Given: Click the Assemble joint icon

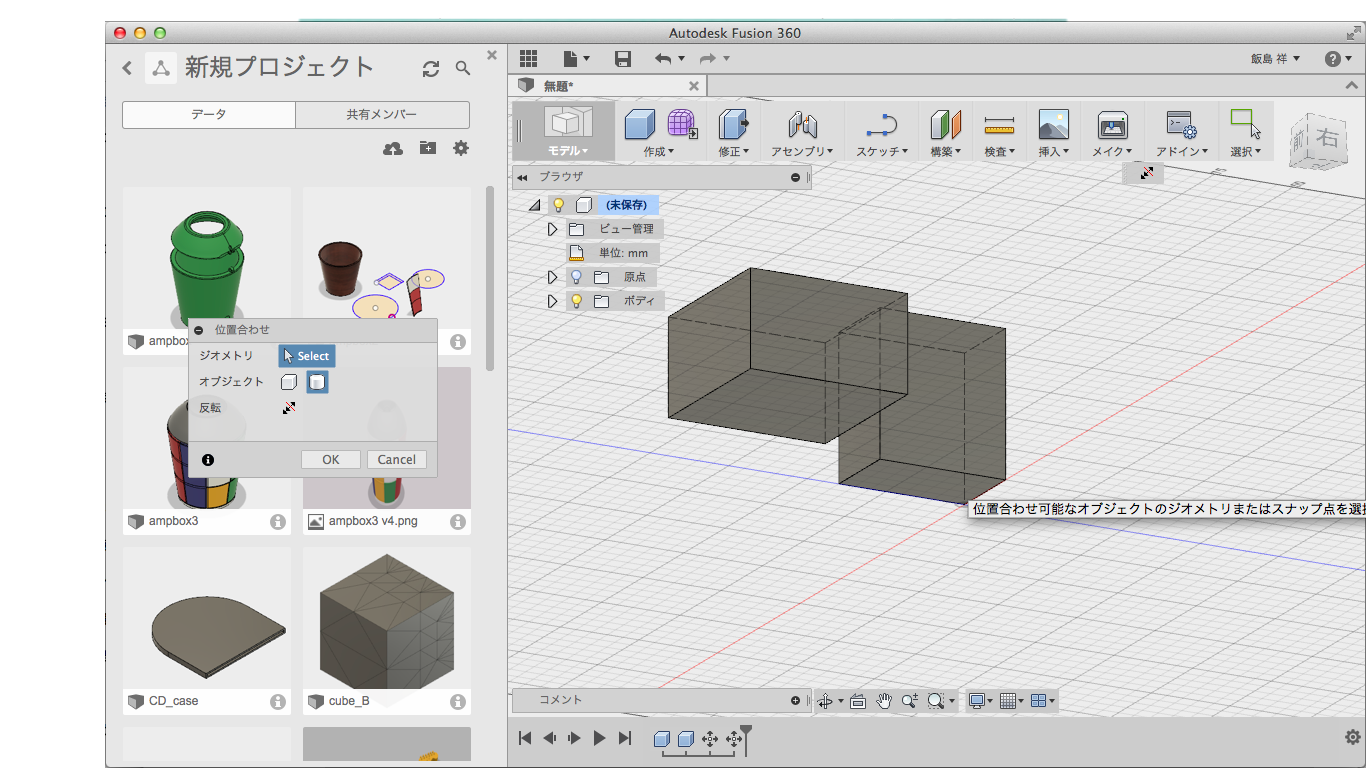Looking at the screenshot, I should point(802,125).
